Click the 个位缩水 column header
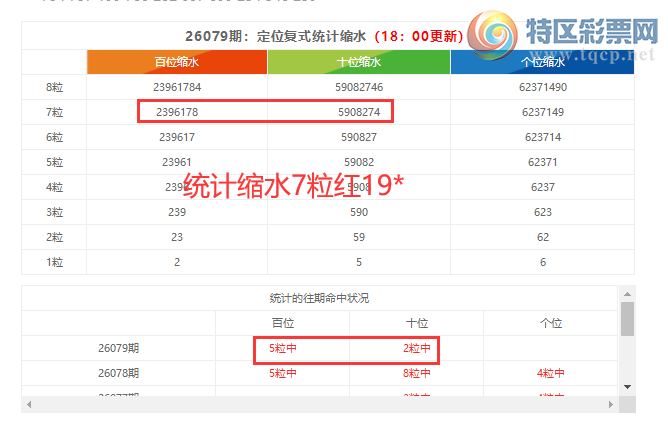Viewport: 668px width, 430px height. click(542, 62)
